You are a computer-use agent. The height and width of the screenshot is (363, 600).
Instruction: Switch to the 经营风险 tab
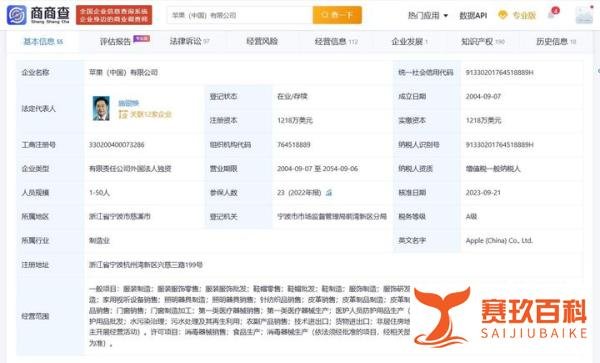coord(262,41)
